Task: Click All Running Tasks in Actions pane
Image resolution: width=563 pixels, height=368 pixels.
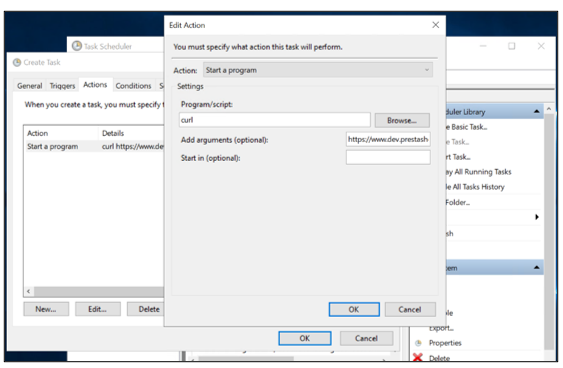Action: (479, 172)
